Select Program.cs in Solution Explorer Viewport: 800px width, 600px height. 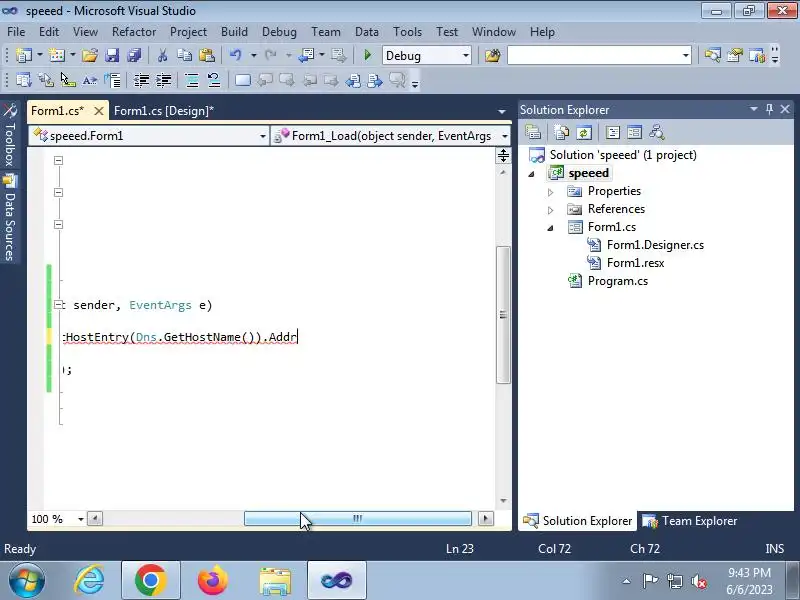point(617,281)
